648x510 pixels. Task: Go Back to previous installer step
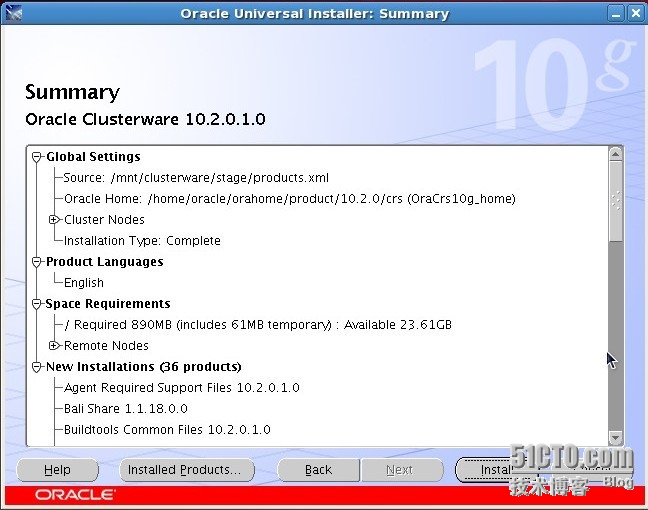[x=318, y=470]
